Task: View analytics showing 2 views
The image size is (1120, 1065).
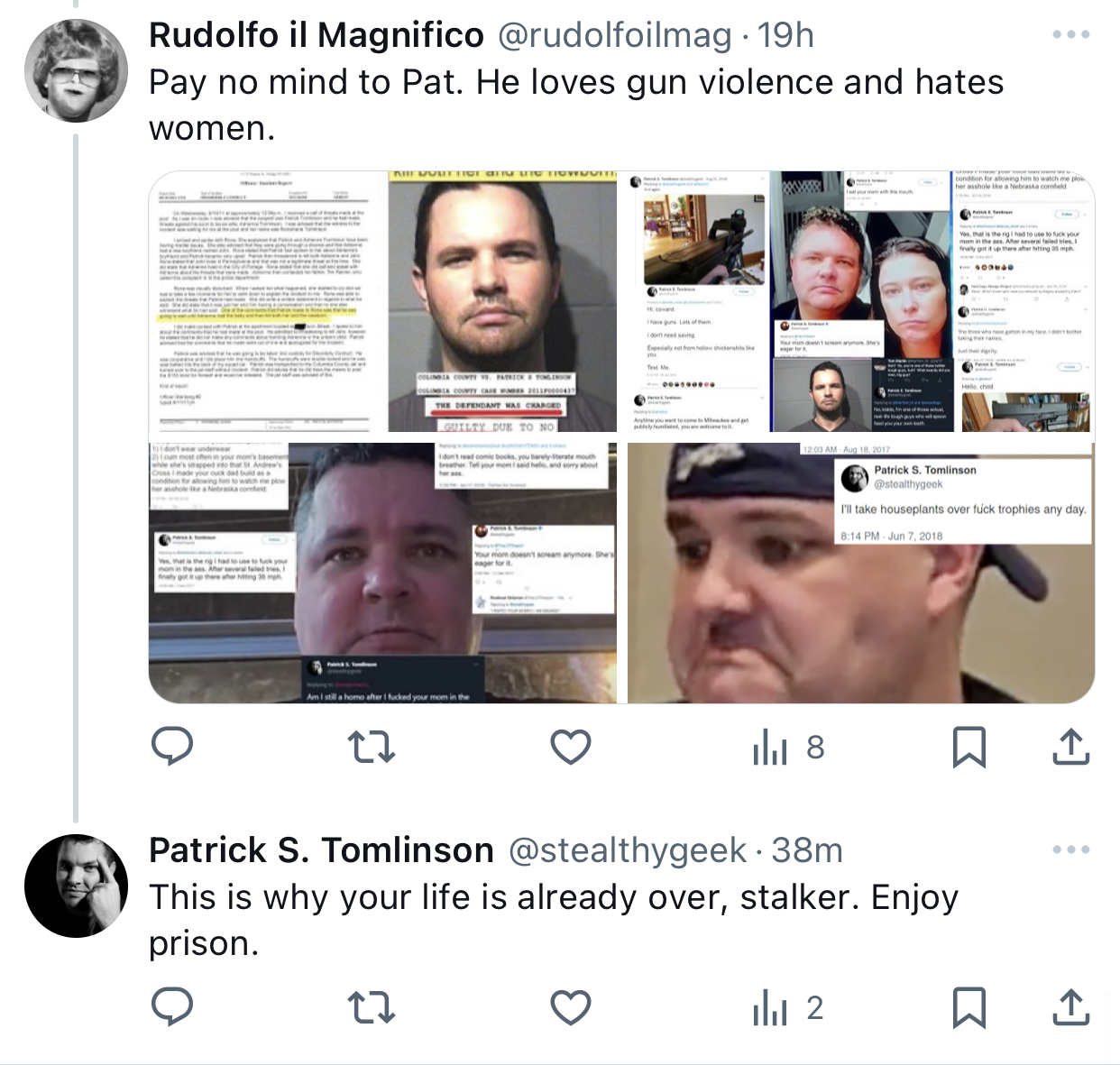Action: [788, 1007]
